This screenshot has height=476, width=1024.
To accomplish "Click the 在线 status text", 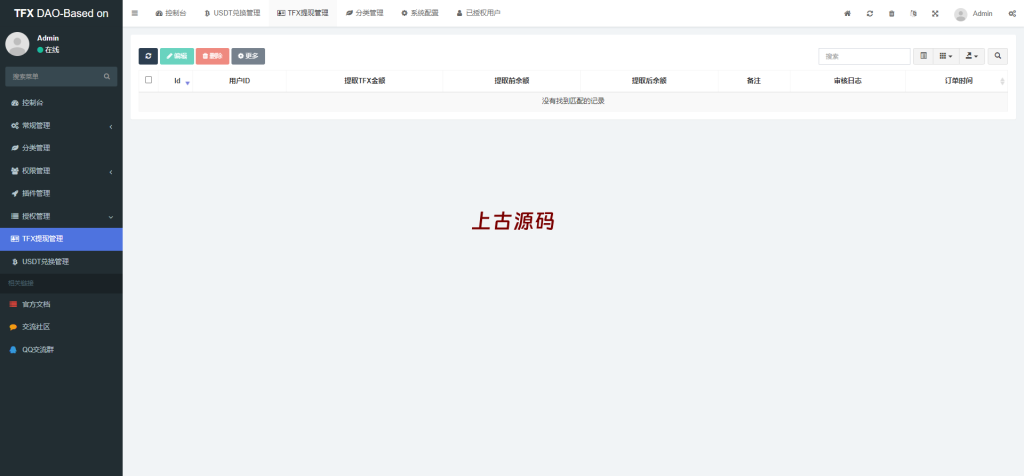I will [52, 50].
